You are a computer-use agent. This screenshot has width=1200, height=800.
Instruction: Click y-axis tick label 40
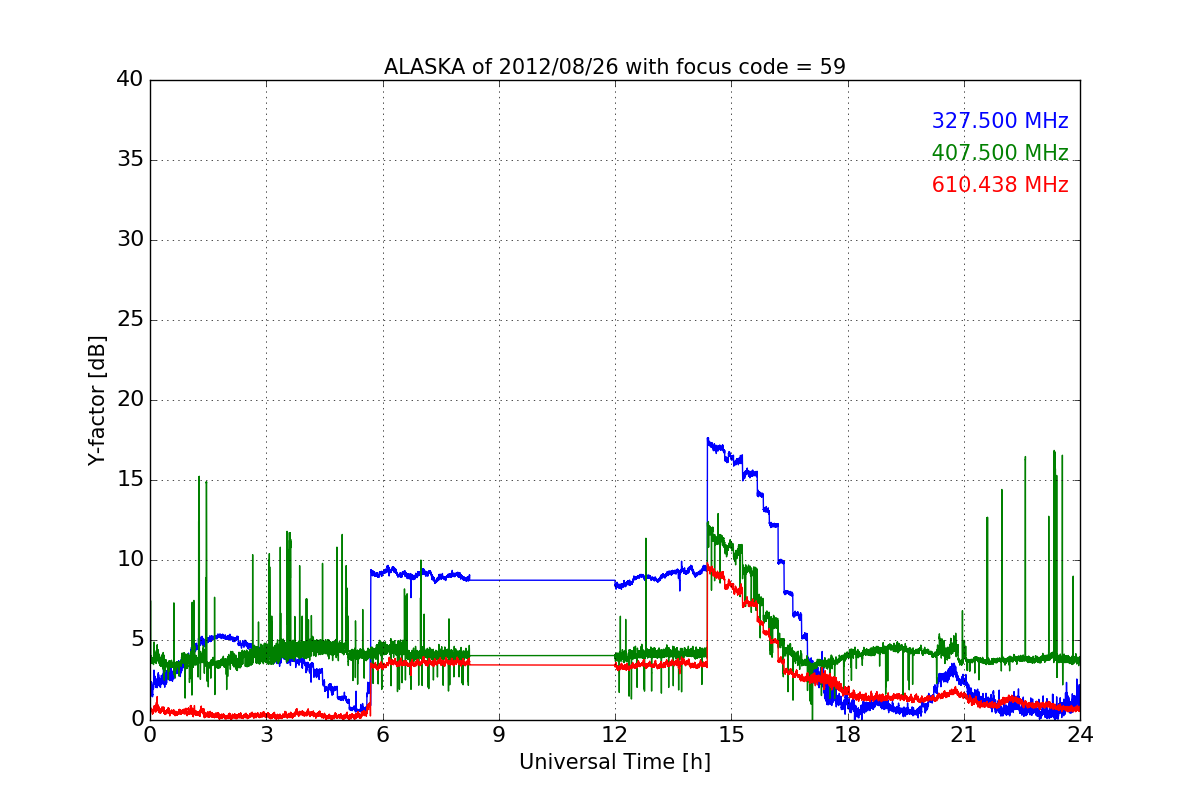(129, 80)
